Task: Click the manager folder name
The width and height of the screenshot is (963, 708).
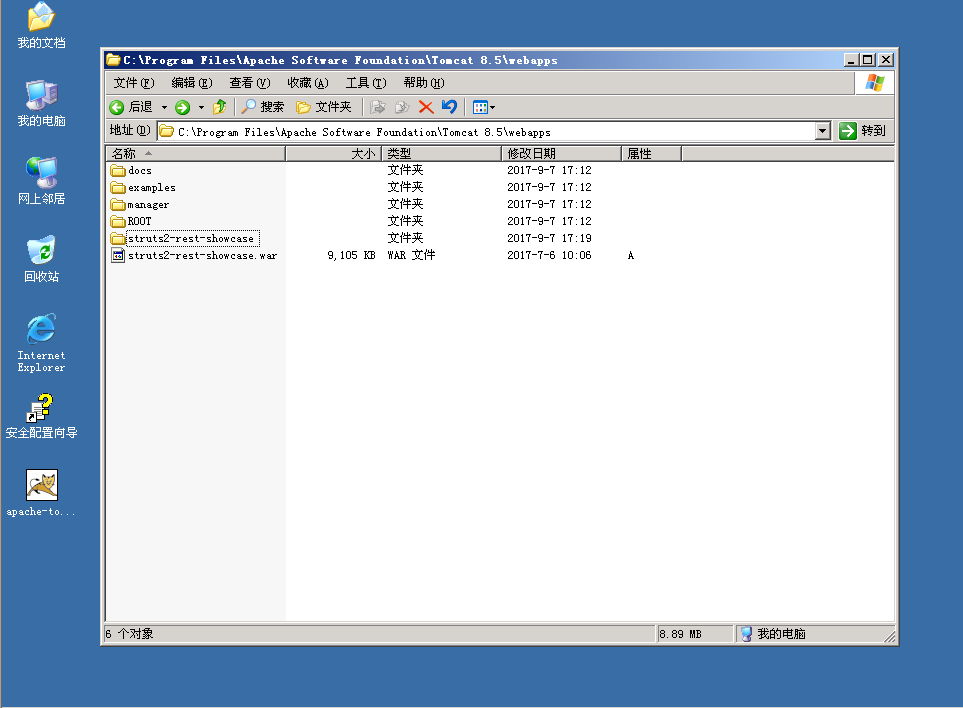Action: (x=148, y=204)
